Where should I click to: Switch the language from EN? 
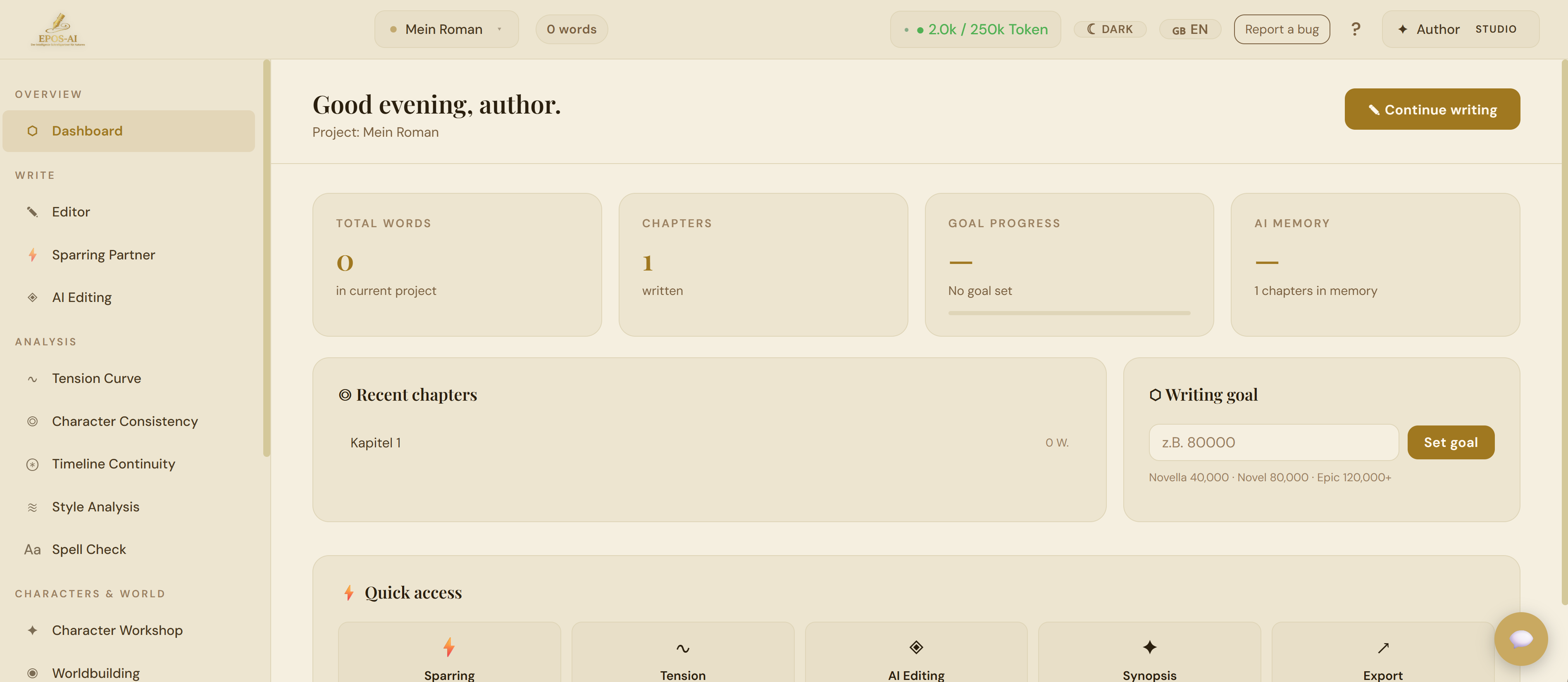click(x=1189, y=29)
